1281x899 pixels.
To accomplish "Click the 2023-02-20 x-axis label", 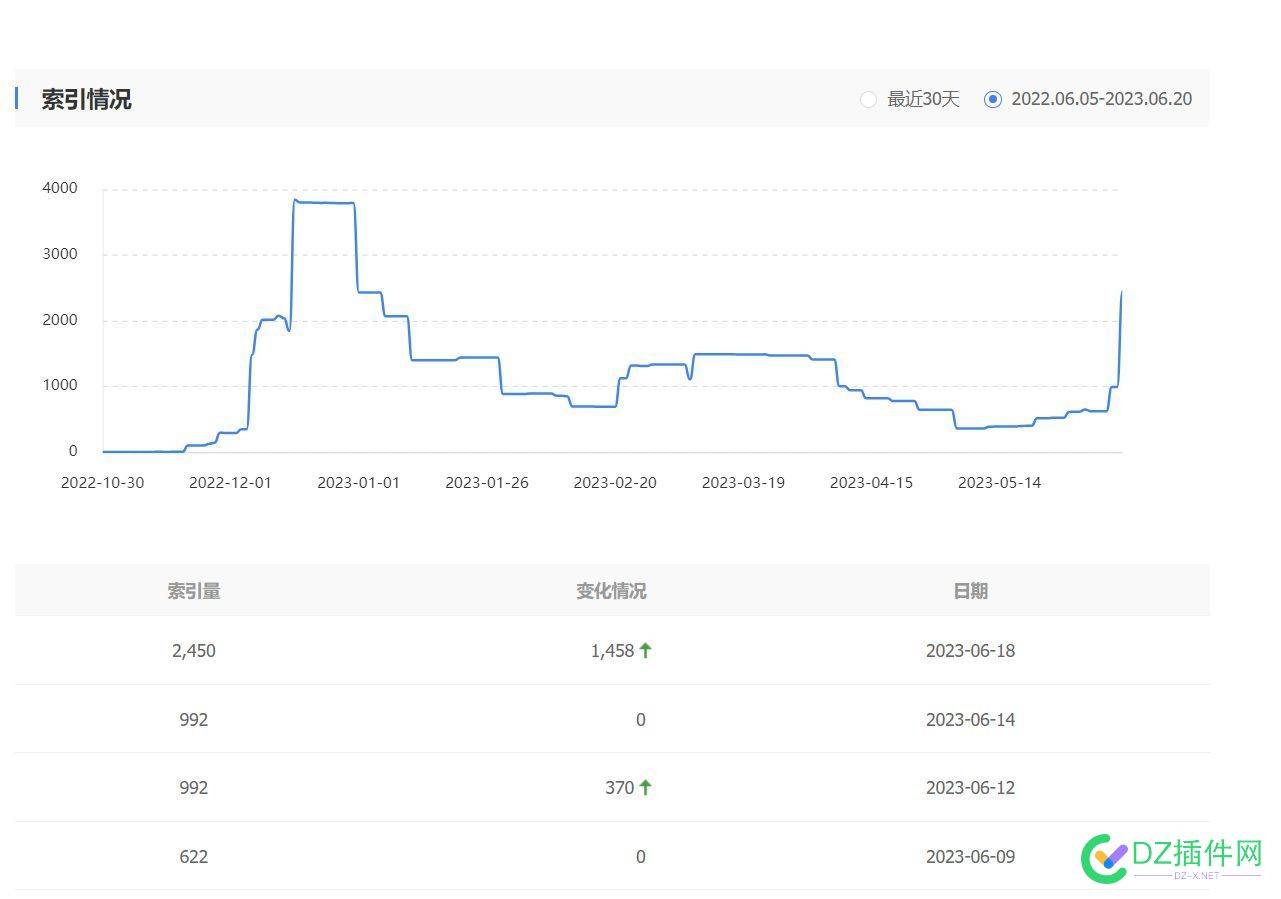I will point(615,483).
